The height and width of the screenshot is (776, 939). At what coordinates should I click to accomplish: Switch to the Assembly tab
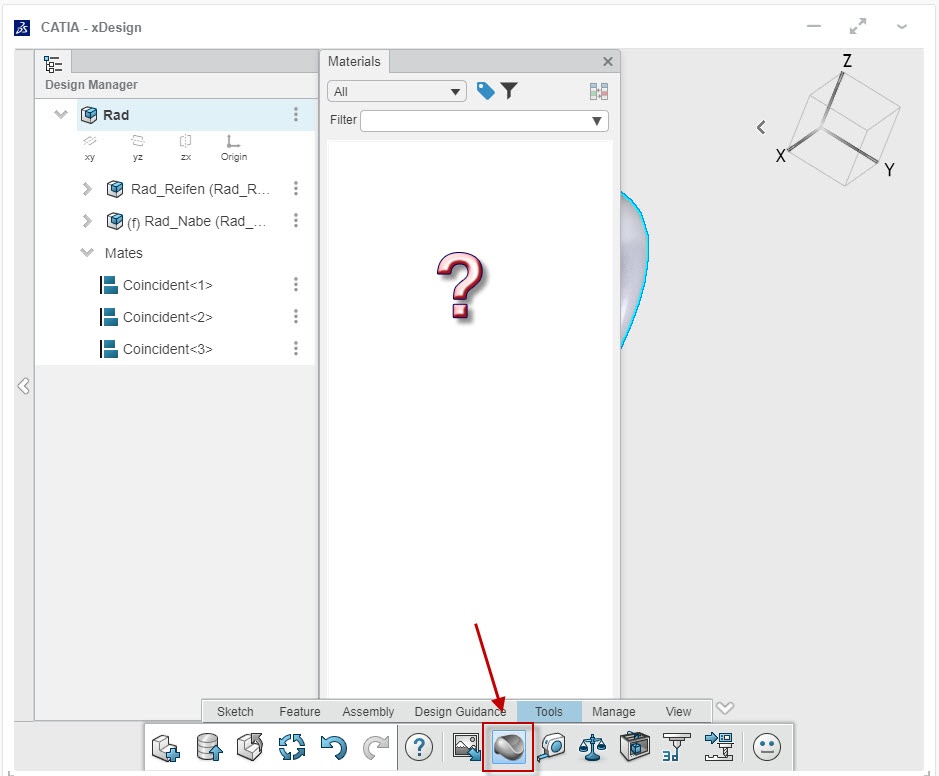[x=368, y=711]
